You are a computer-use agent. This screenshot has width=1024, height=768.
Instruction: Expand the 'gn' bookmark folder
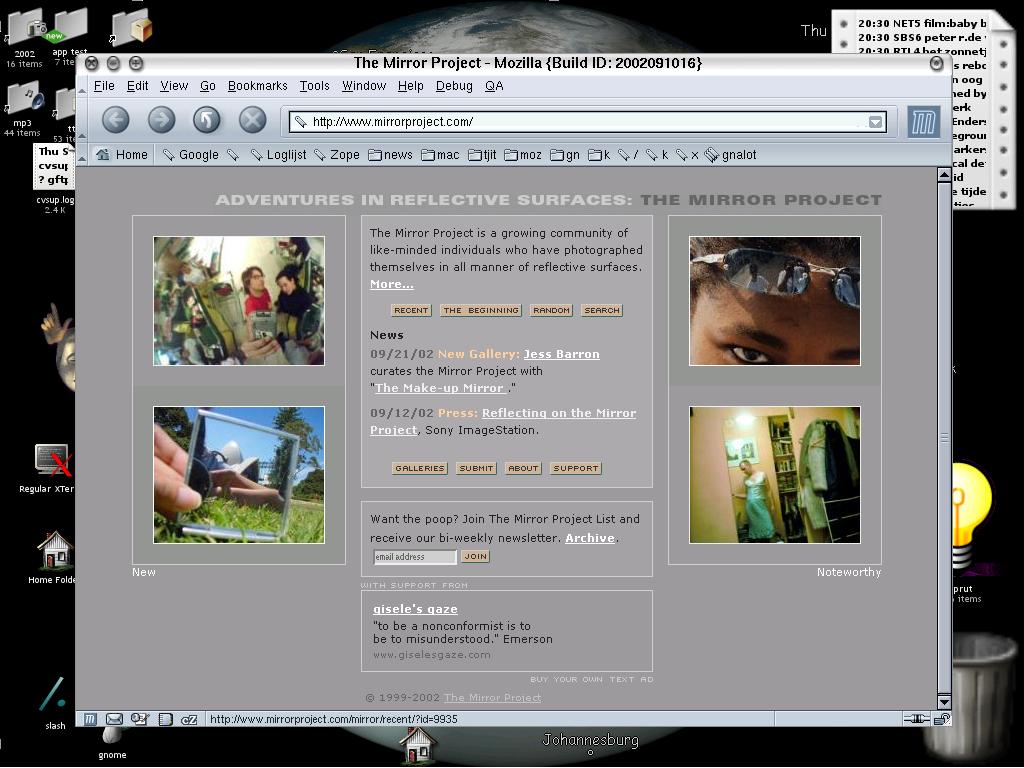[x=565, y=155]
